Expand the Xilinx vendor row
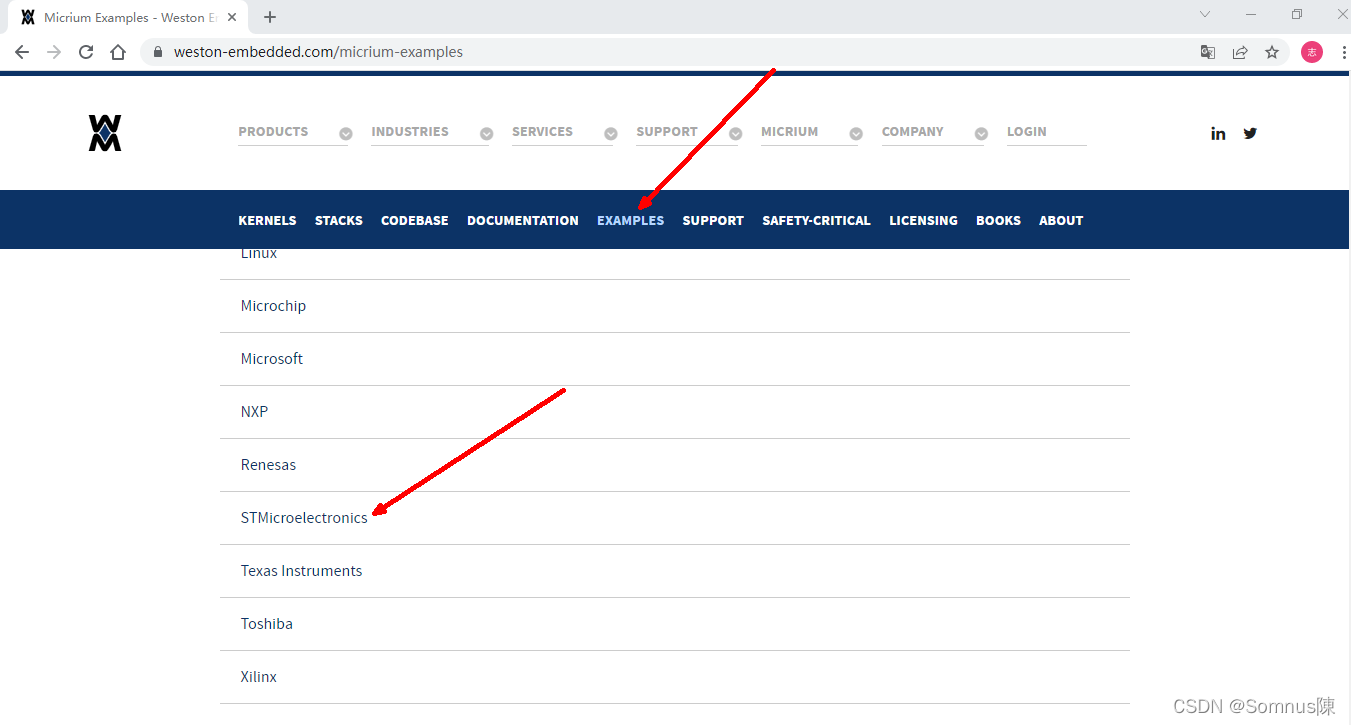1351x725 pixels. click(x=675, y=677)
